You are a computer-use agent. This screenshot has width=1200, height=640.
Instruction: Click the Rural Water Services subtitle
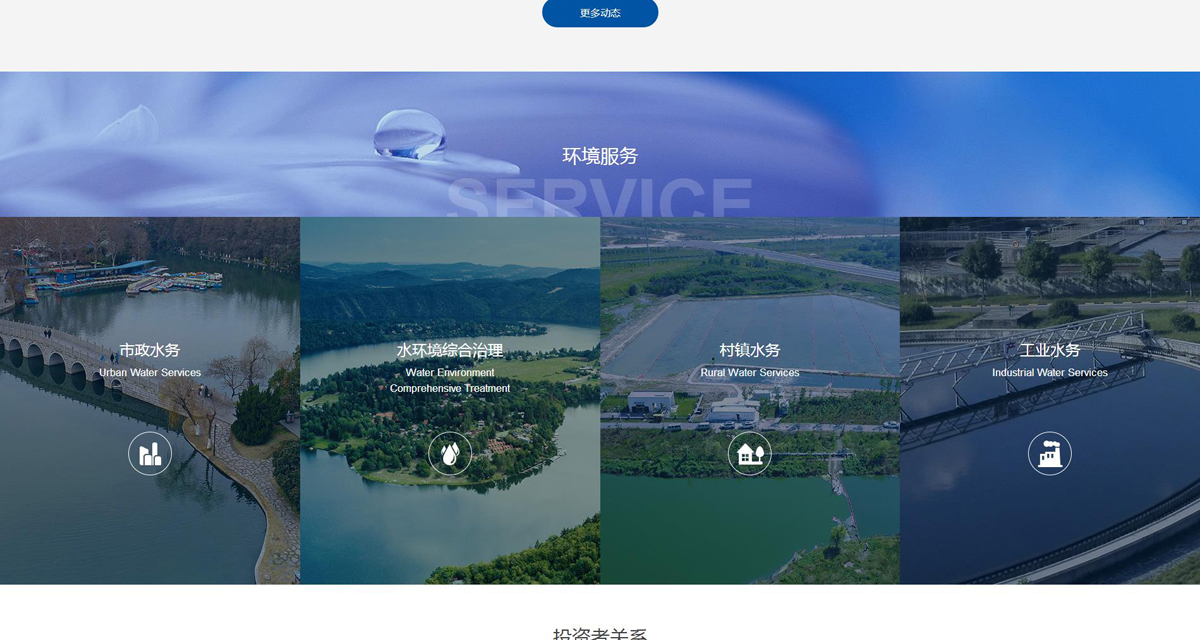click(x=750, y=373)
